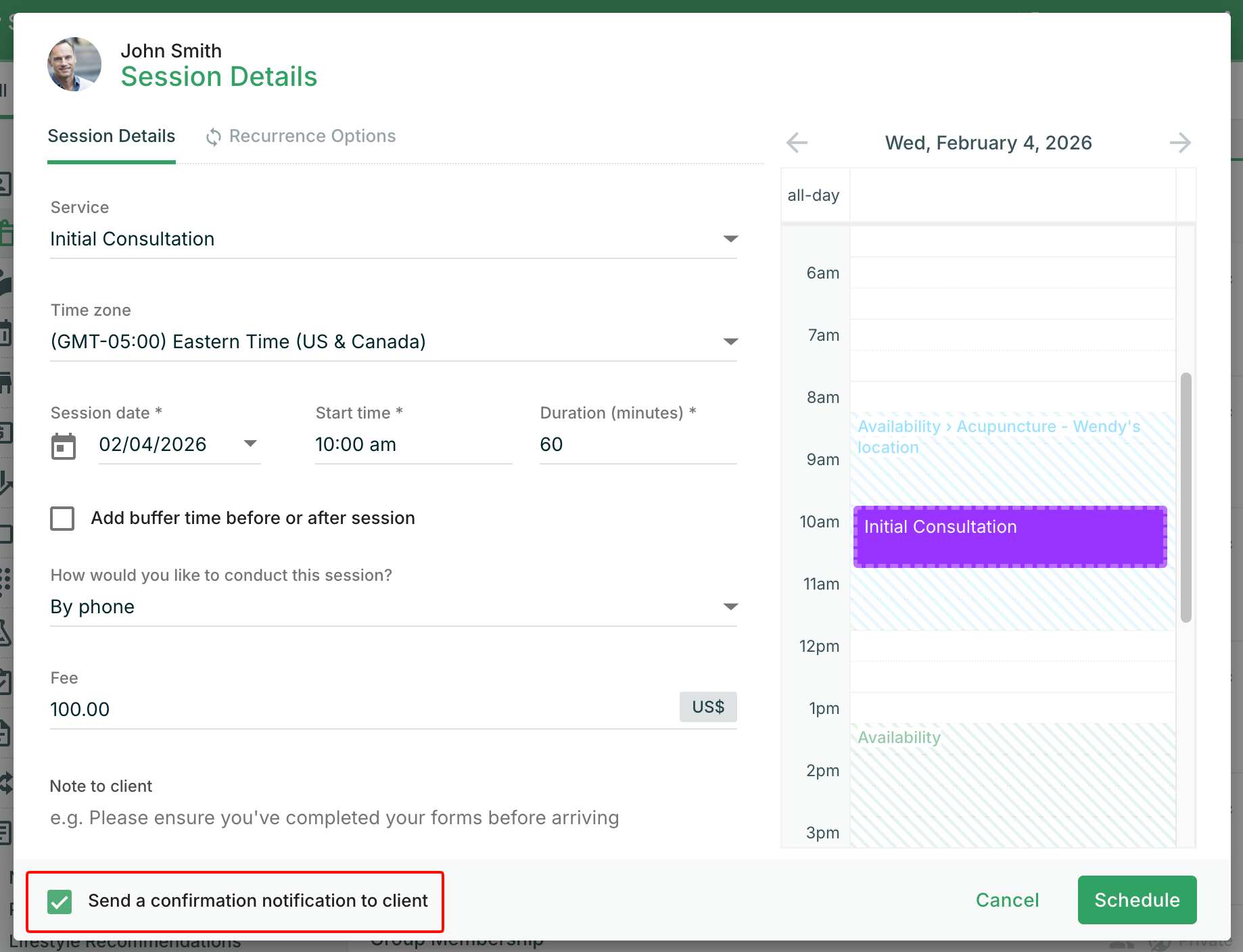Viewport: 1243px width, 952px height.
Task: Enable buffer time before or after session
Action: click(63, 519)
